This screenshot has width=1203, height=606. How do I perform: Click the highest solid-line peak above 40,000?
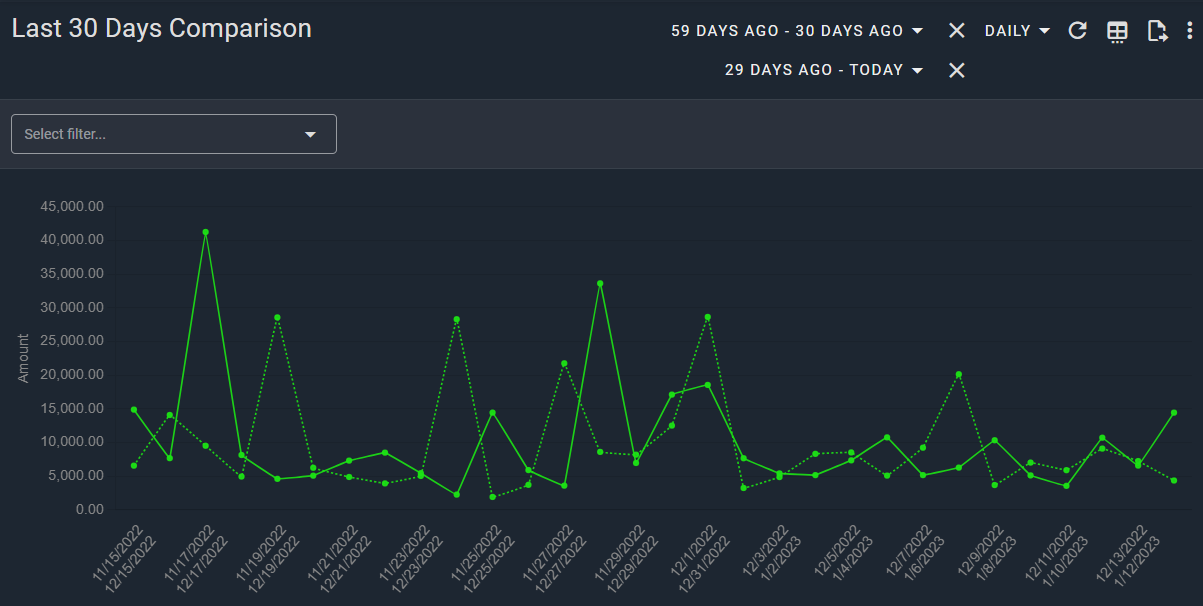[x=205, y=232]
